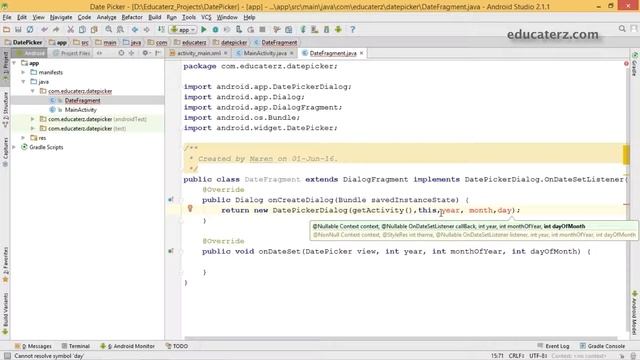
Task: Open the File menu
Action: tap(7, 17)
